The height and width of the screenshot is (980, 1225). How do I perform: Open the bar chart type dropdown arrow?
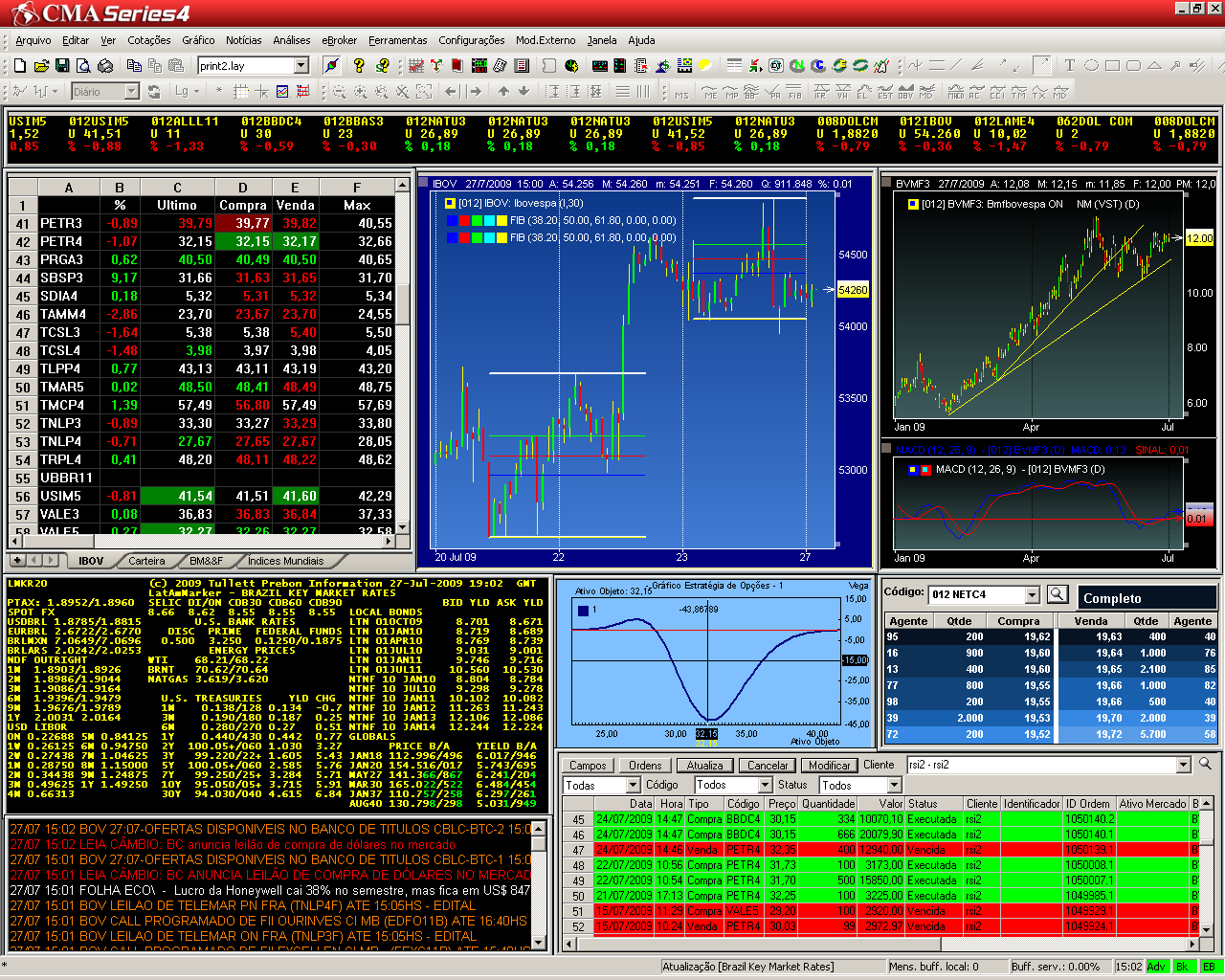(x=56, y=92)
